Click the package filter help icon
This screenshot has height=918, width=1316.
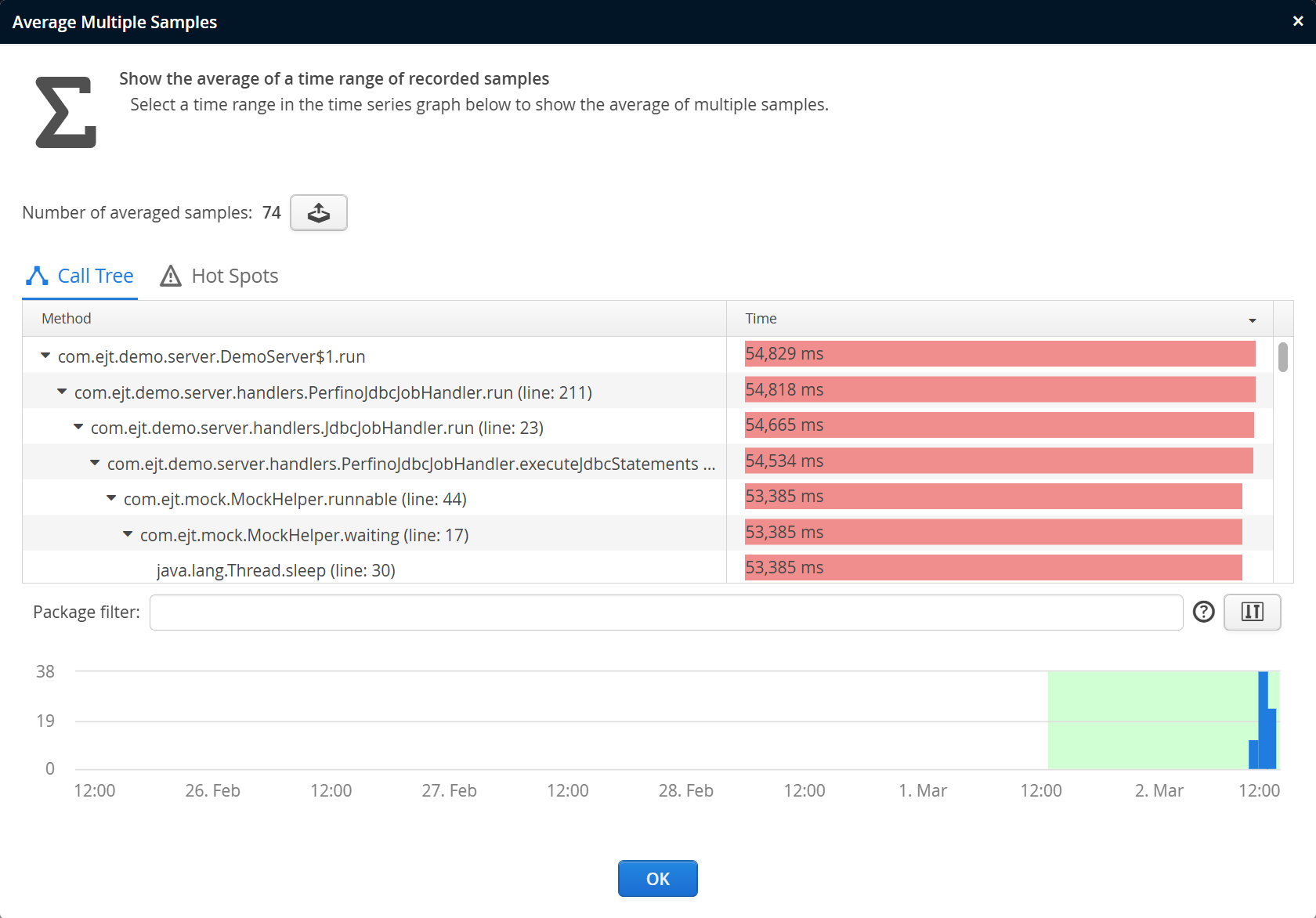click(1203, 612)
